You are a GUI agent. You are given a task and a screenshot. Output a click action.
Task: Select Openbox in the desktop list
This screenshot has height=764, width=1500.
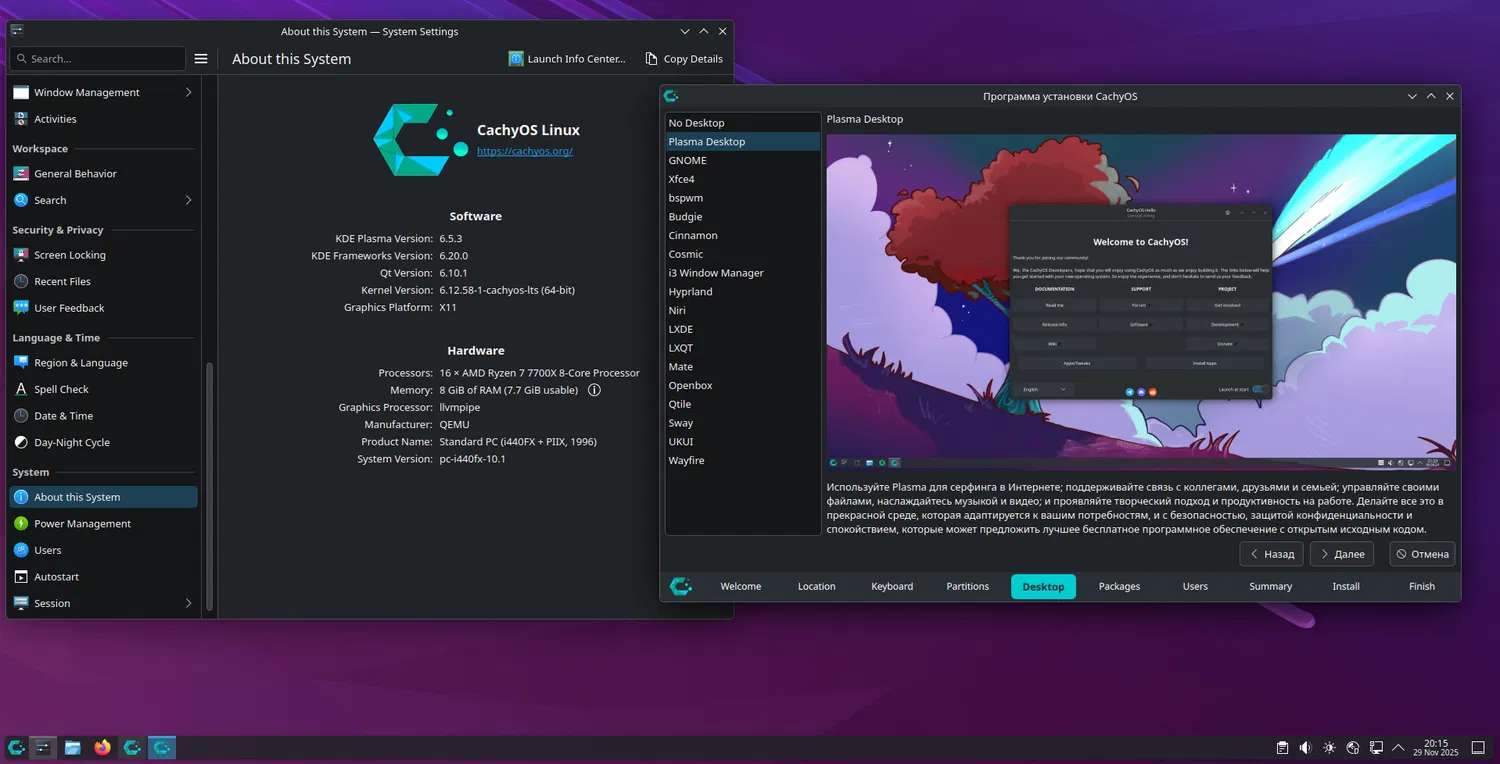pyautogui.click(x=743, y=385)
